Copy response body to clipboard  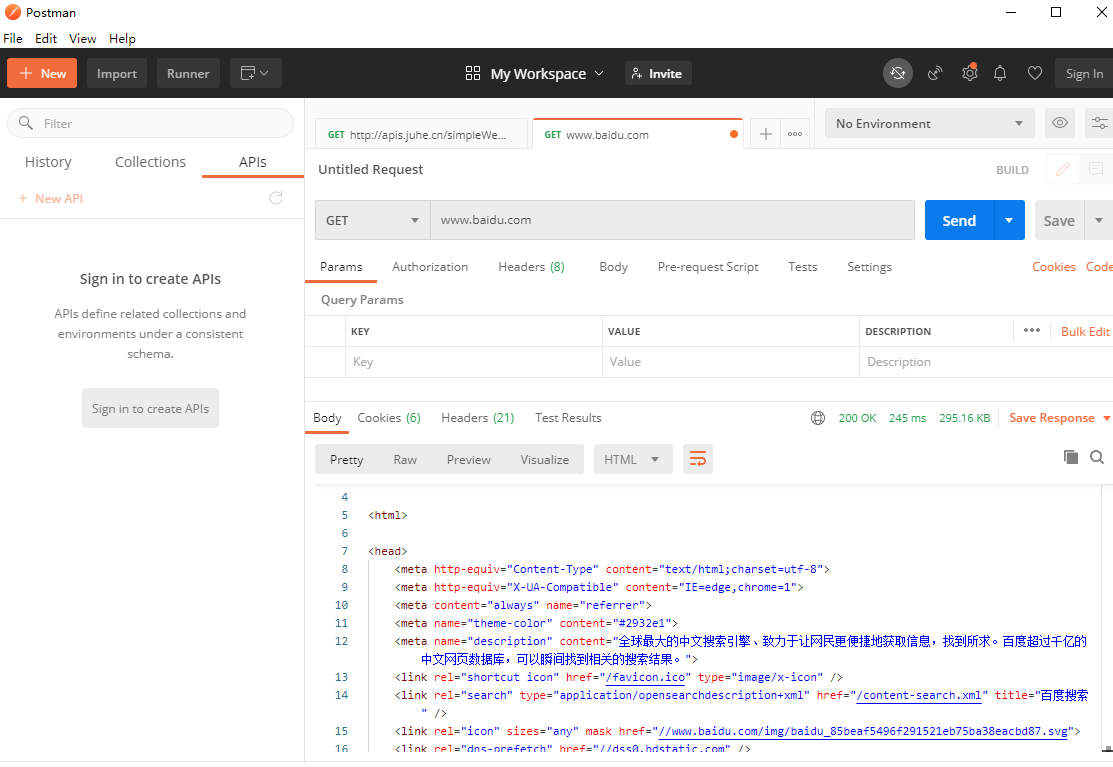click(x=1070, y=457)
